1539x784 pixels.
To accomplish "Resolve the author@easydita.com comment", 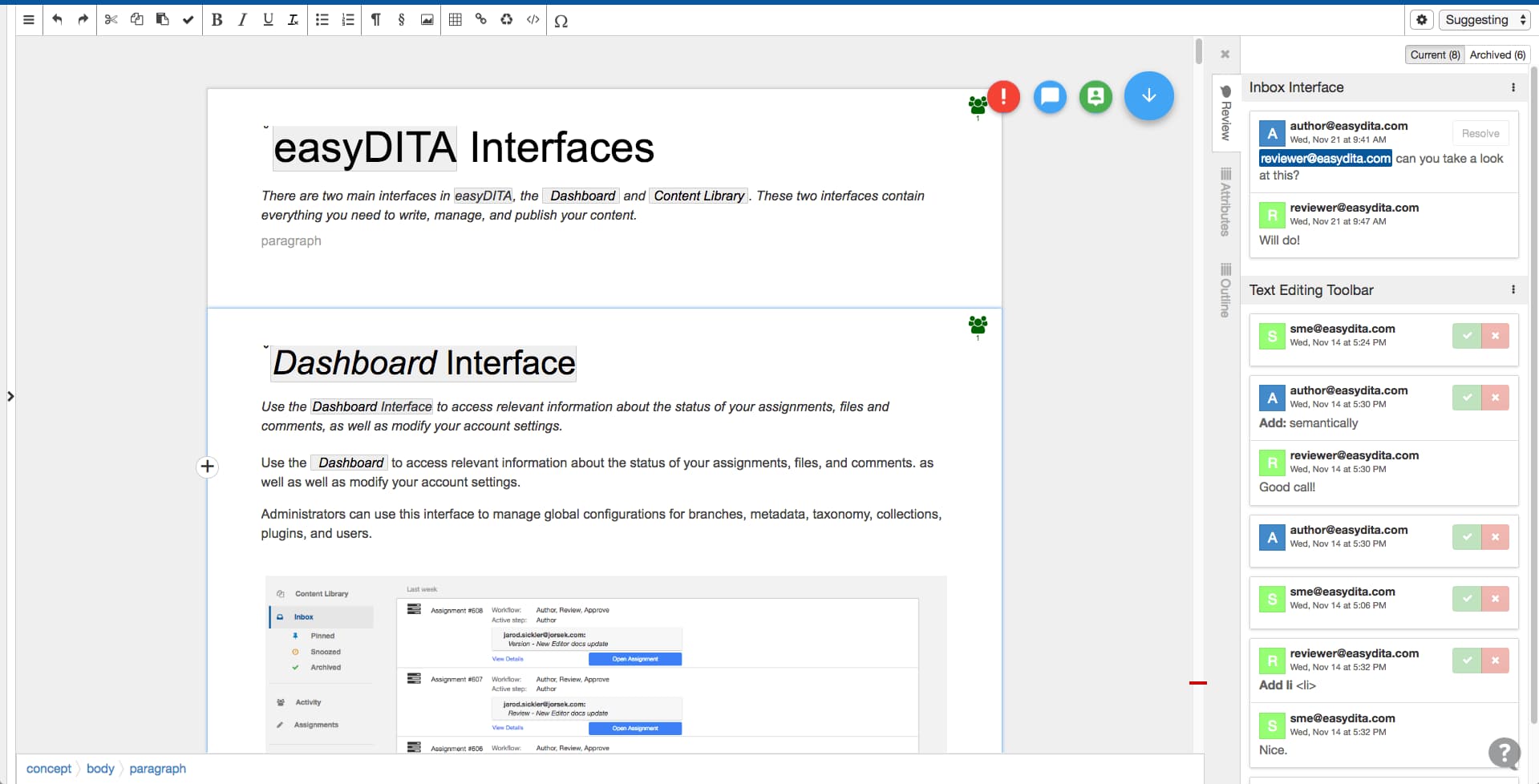I will point(1480,133).
